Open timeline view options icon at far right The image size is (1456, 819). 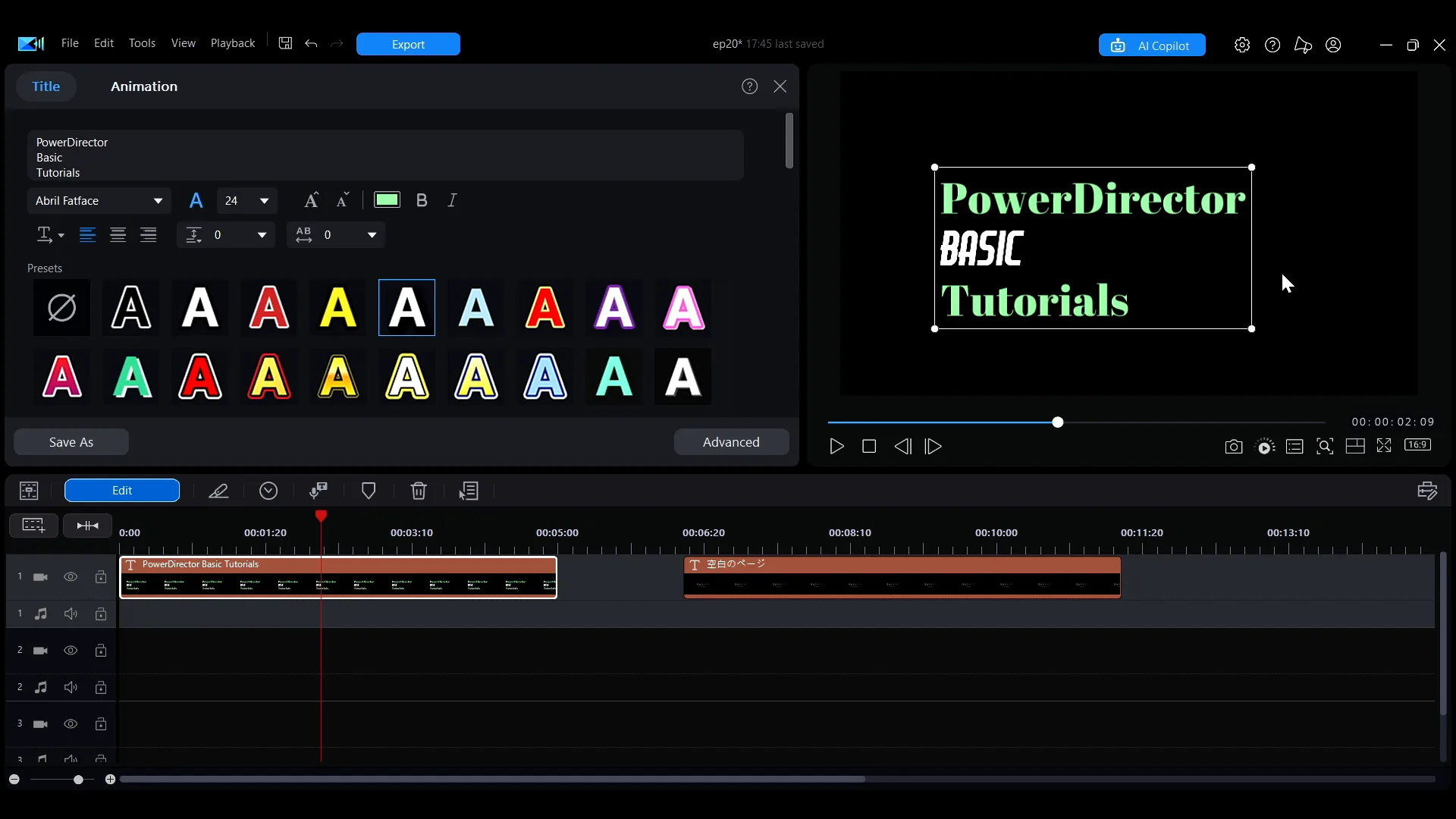[1427, 491]
